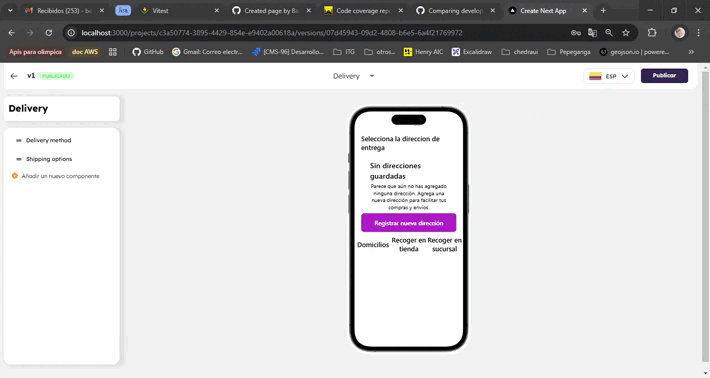Screen dimensions: 710x378
Task: Click Registrar nueva dirección button
Action: pyautogui.click(x=408, y=223)
